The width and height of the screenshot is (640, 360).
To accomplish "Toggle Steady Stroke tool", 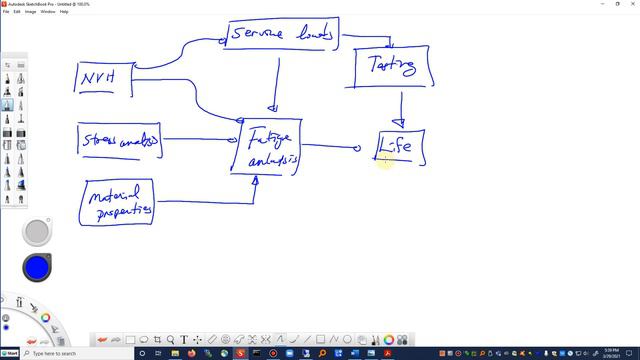I will 280,340.
